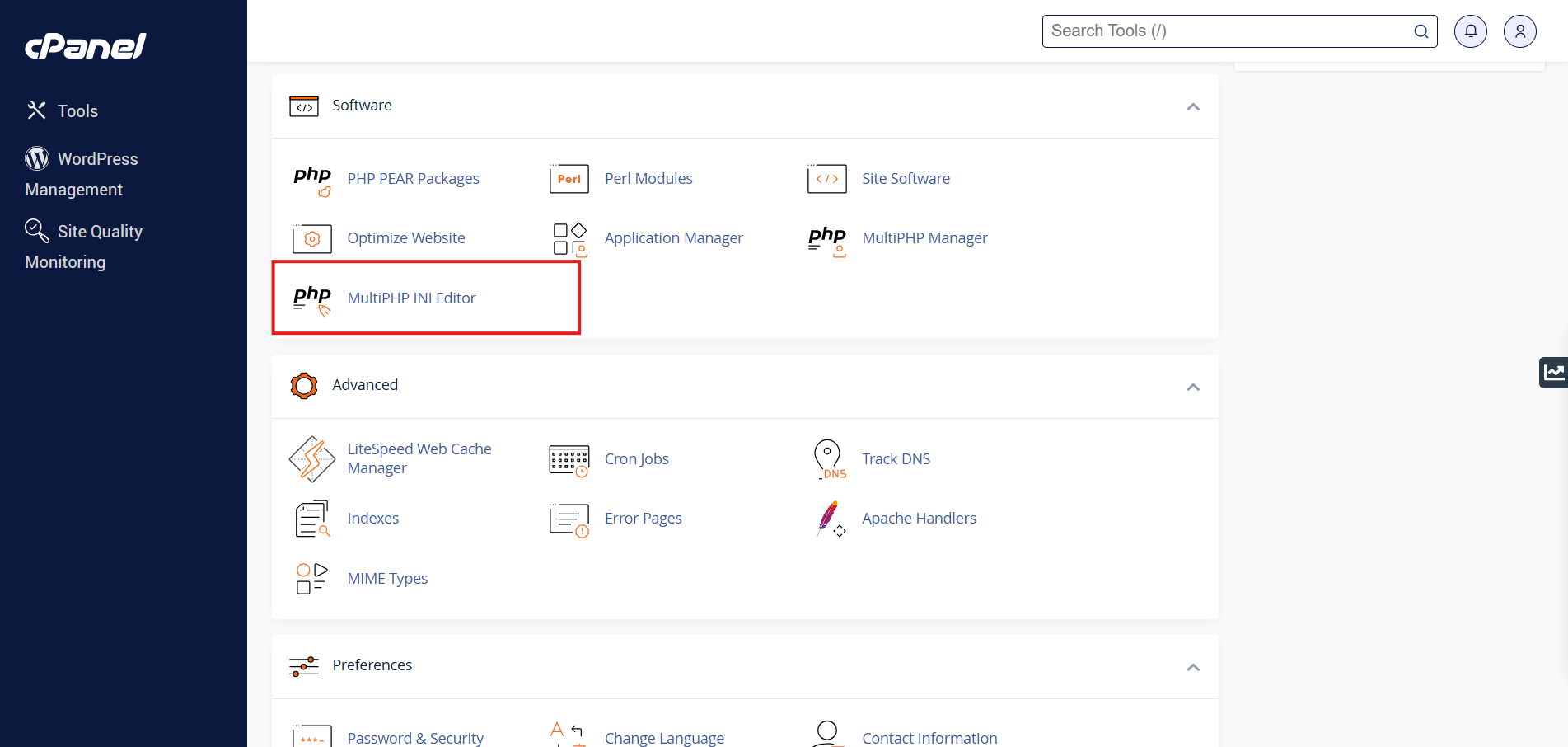The image size is (1568, 747).
Task: Open the MultiPHP INI Editor link
Action: point(411,298)
